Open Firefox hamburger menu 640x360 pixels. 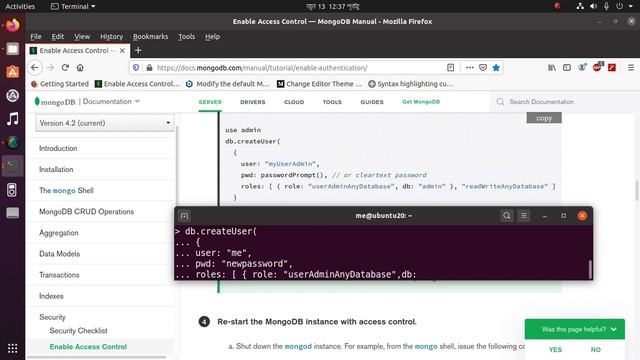[631, 68]
